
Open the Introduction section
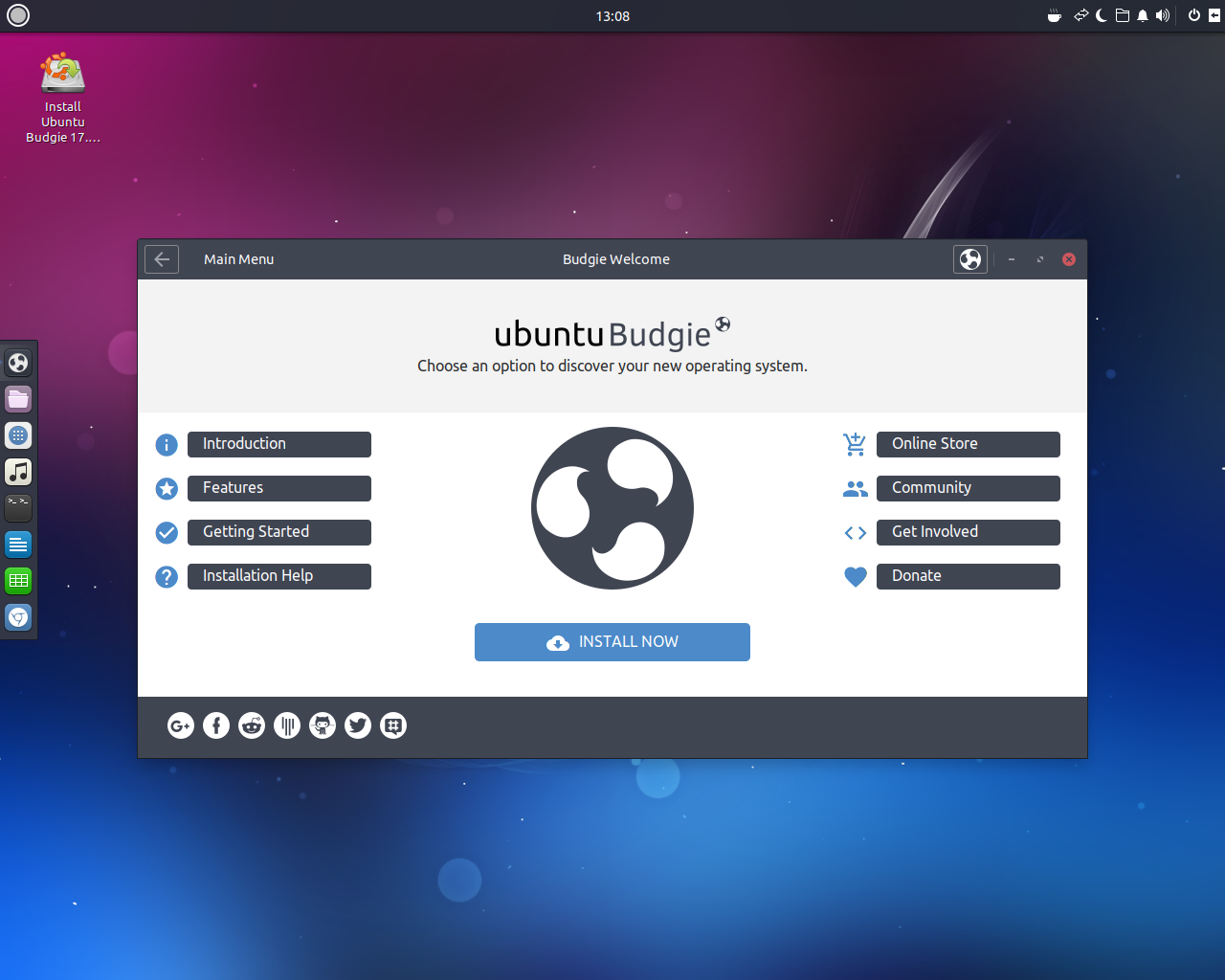click(279, 444)
